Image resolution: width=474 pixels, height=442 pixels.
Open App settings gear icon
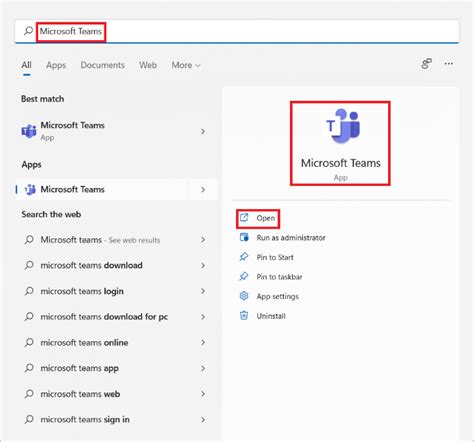coord(244,296)
